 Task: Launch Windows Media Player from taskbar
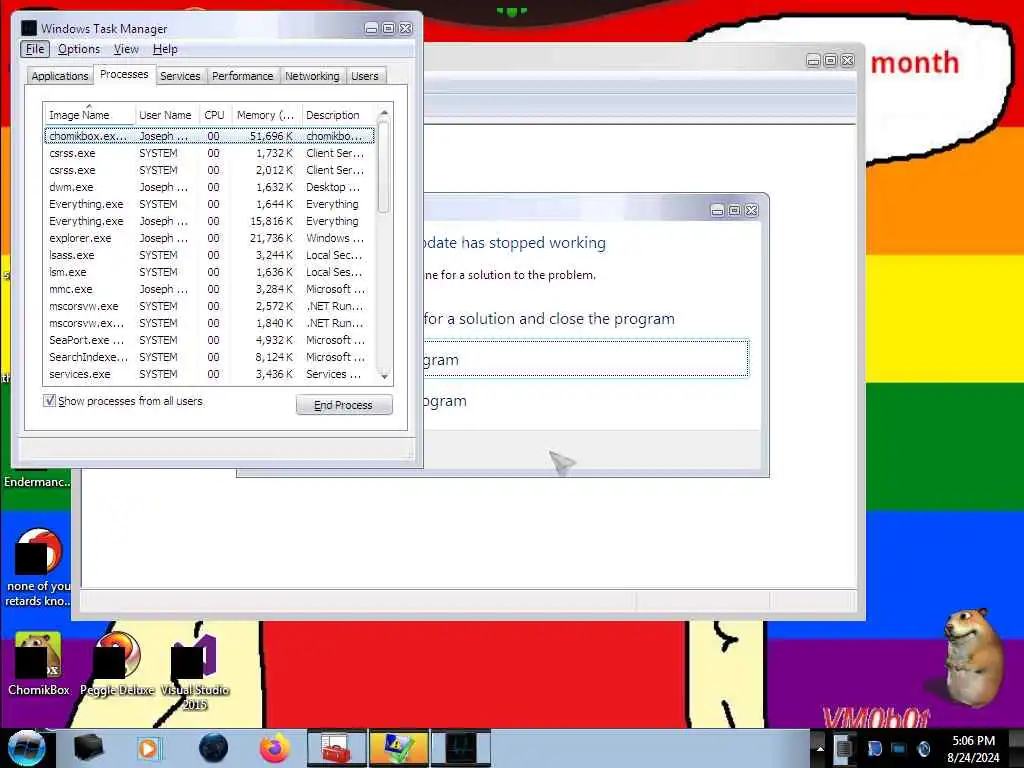click(149, 748)
